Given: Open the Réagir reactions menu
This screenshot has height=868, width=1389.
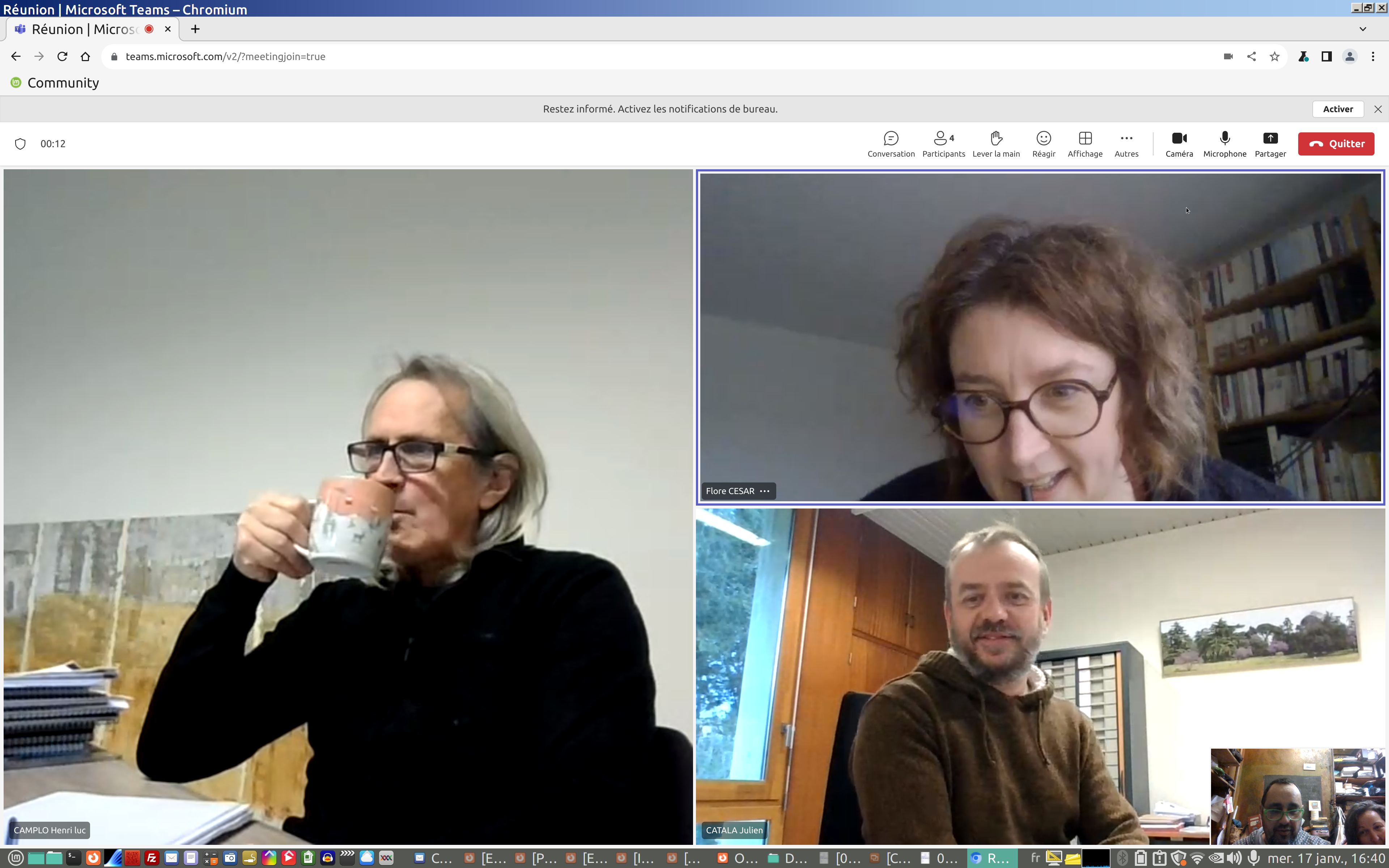Looking at the screenshot, I should click(x=1044, y=144).
